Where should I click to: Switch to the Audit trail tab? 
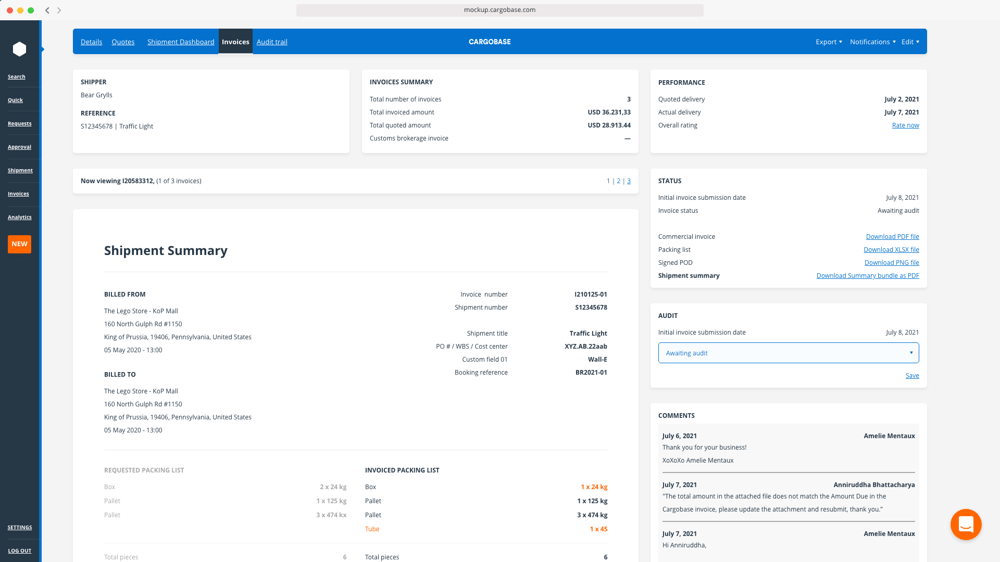272,42
